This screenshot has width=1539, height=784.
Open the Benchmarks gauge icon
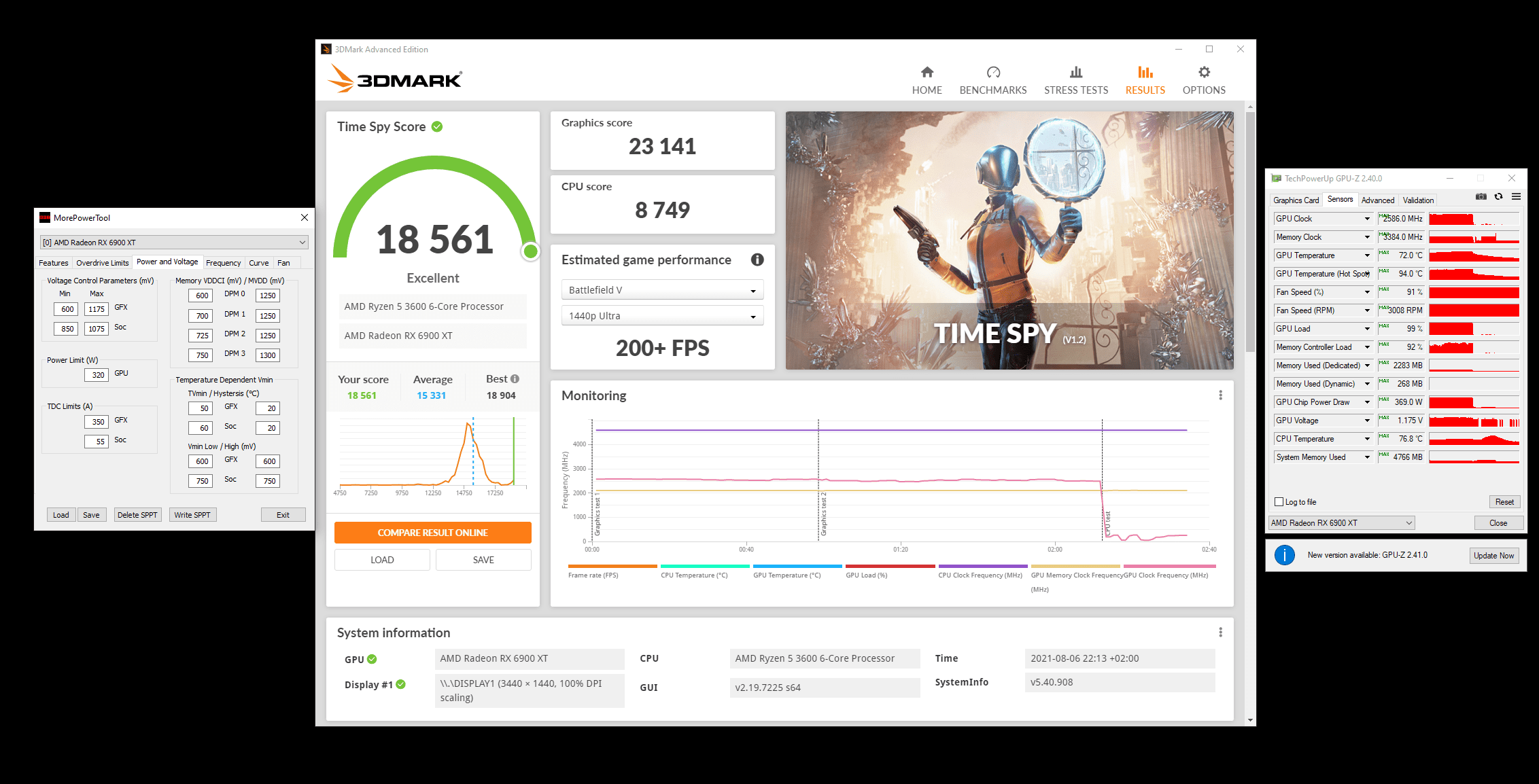tap(992, 73)
